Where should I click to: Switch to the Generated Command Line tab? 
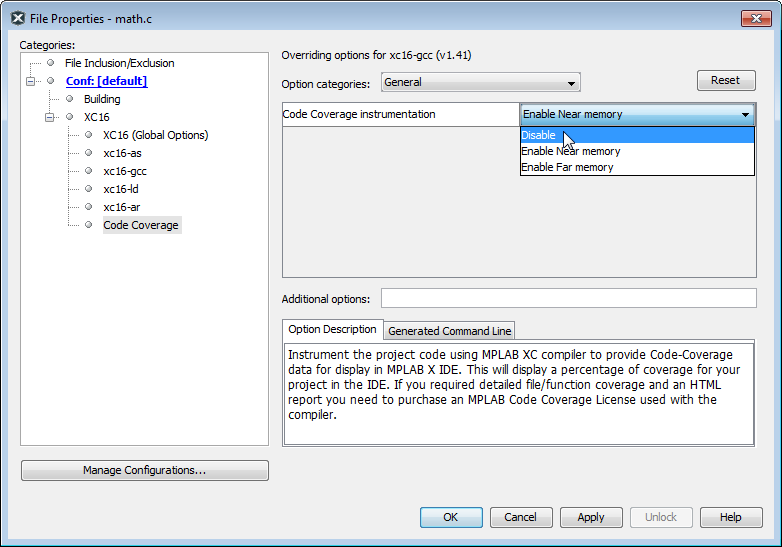tap(449, 331)
